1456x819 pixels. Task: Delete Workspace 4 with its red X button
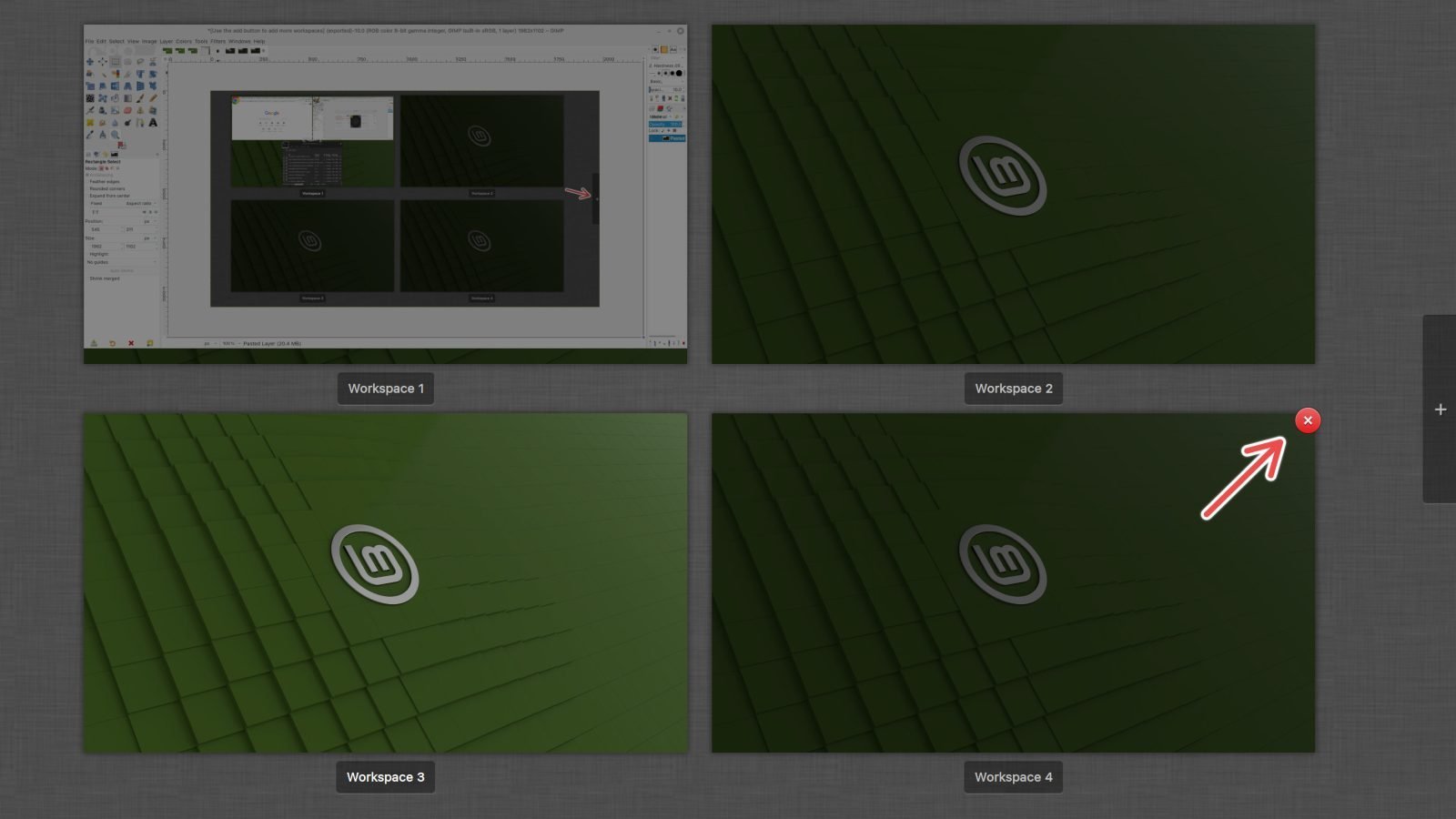[x=1308, y=420]
